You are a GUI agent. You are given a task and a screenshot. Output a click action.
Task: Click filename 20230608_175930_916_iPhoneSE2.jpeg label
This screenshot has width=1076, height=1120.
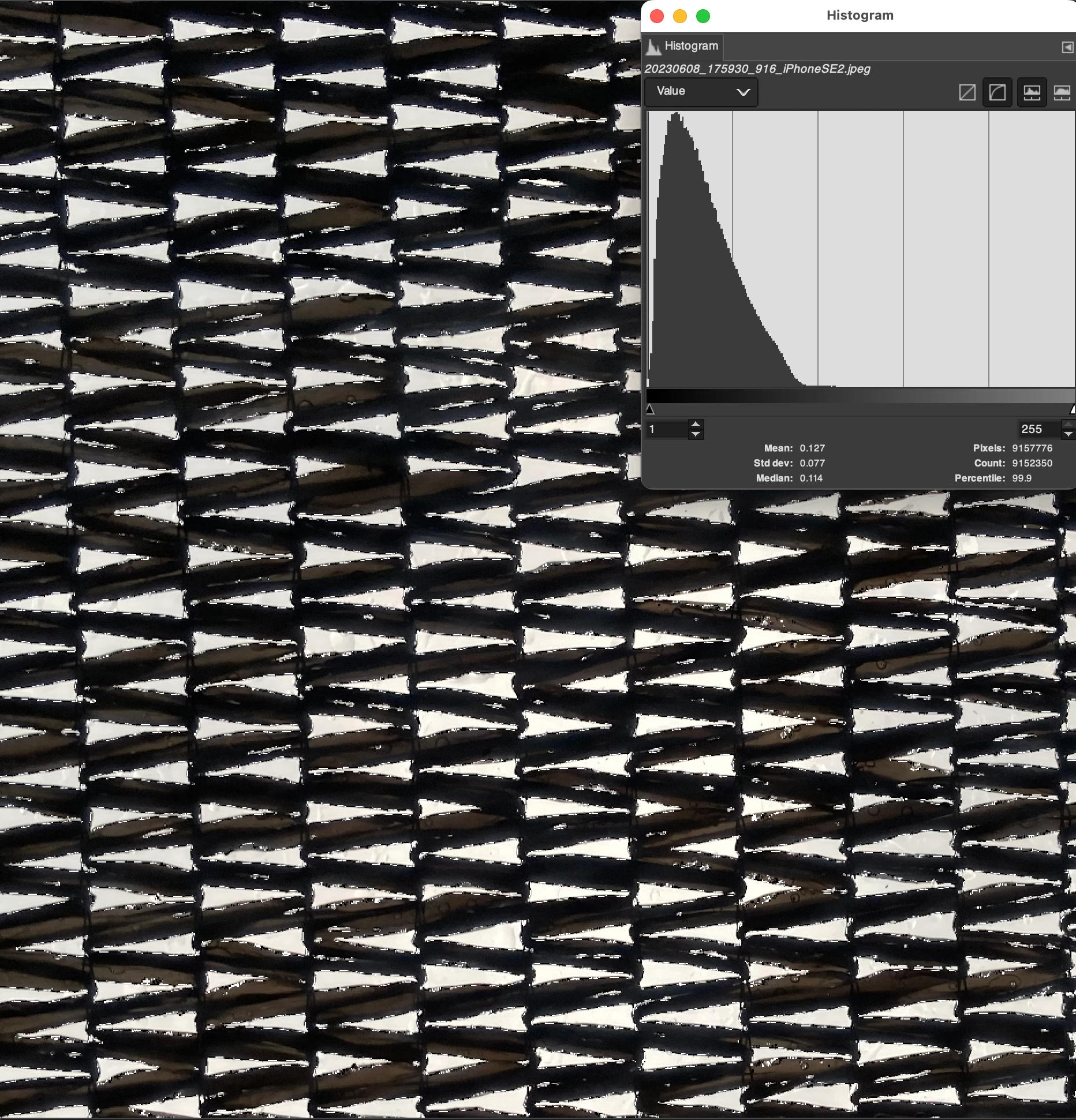757,69
